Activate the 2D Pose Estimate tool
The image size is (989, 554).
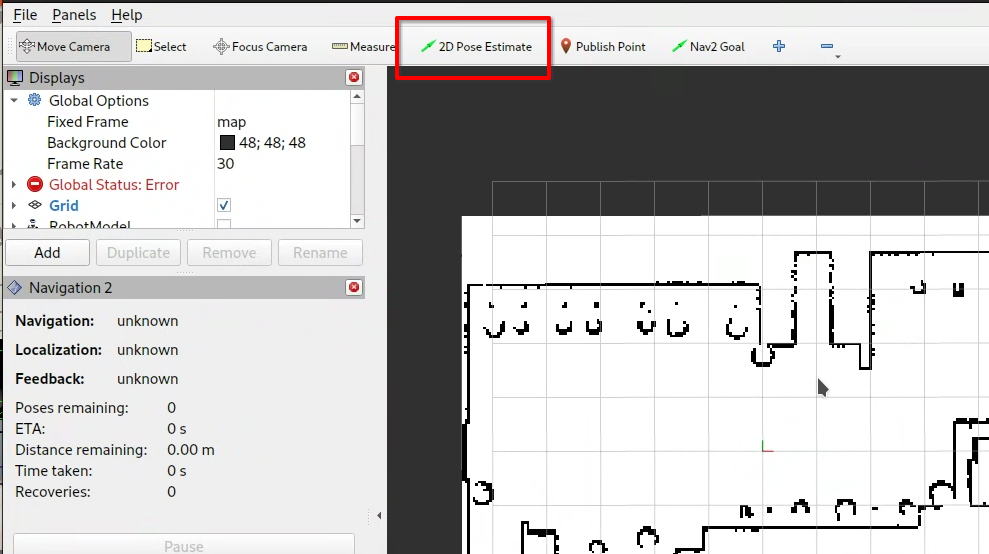point(476,47)
